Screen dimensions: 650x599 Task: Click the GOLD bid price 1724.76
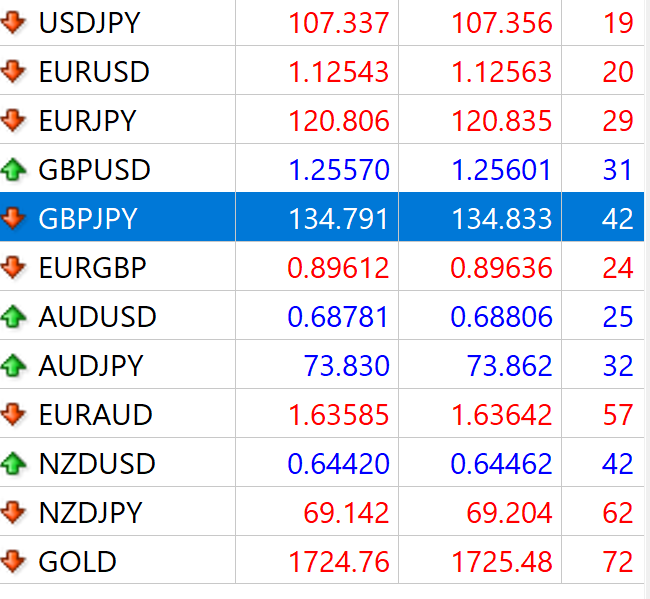(339, 562)
